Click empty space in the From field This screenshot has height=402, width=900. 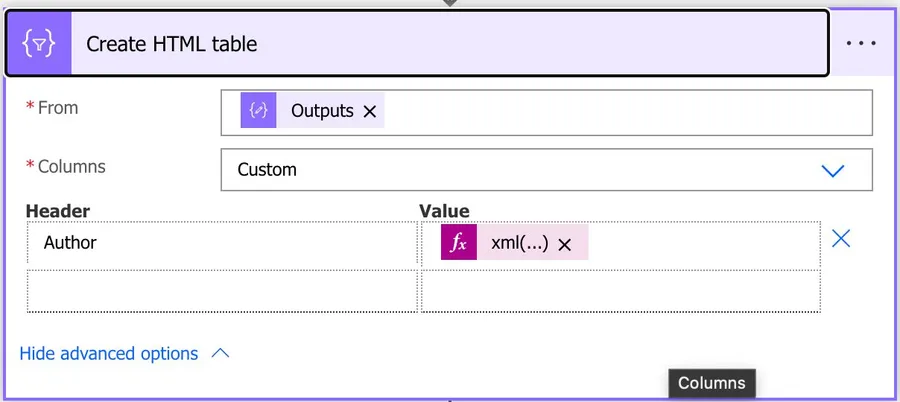click(x=620, y=112)
